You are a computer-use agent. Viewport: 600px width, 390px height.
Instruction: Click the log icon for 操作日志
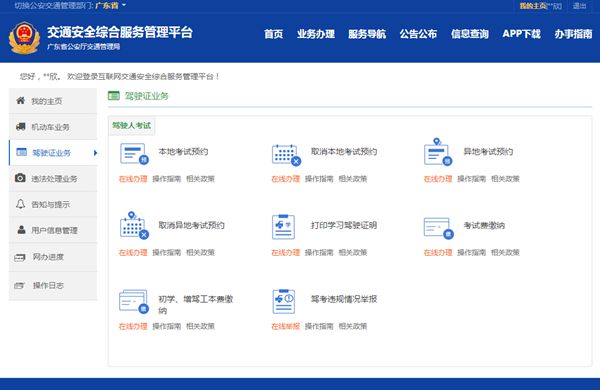pyautogui.click(x=20, y=286)
